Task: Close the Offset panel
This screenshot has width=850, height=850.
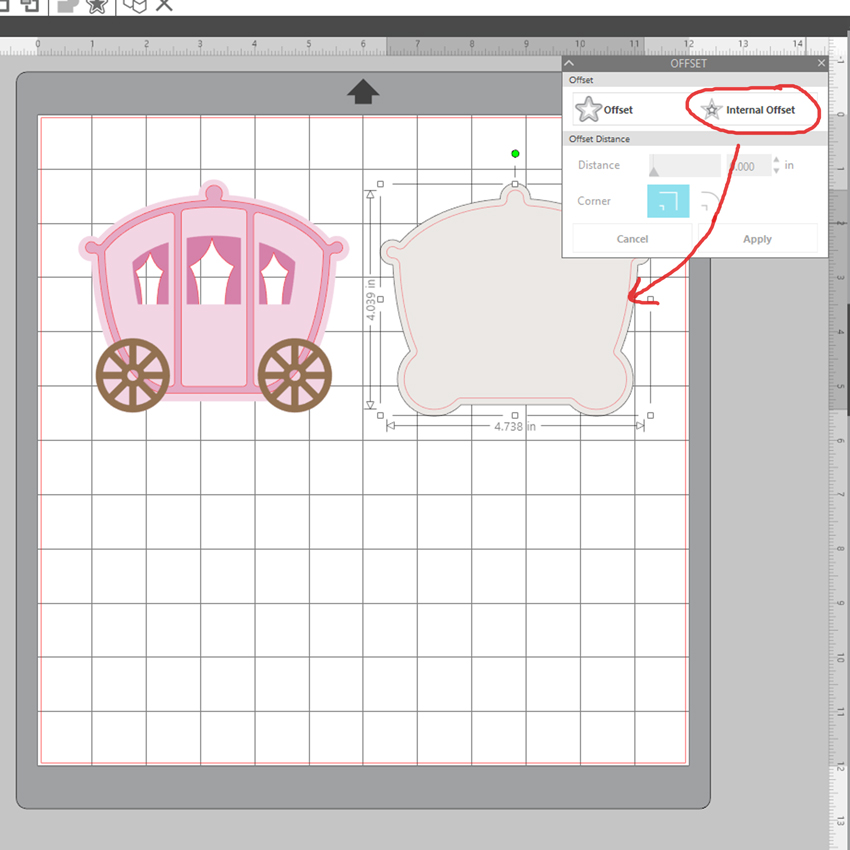Action: [821, 63]
